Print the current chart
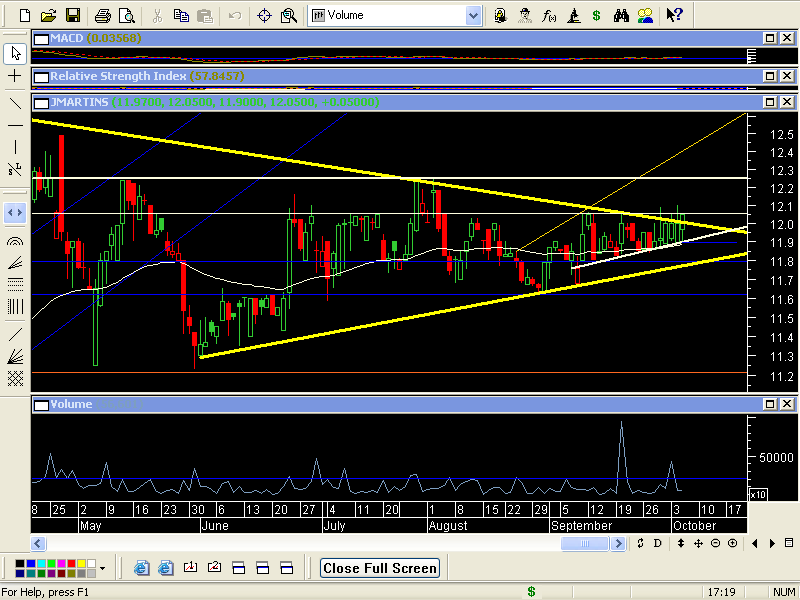800x600 pixels. coord(103,16)
